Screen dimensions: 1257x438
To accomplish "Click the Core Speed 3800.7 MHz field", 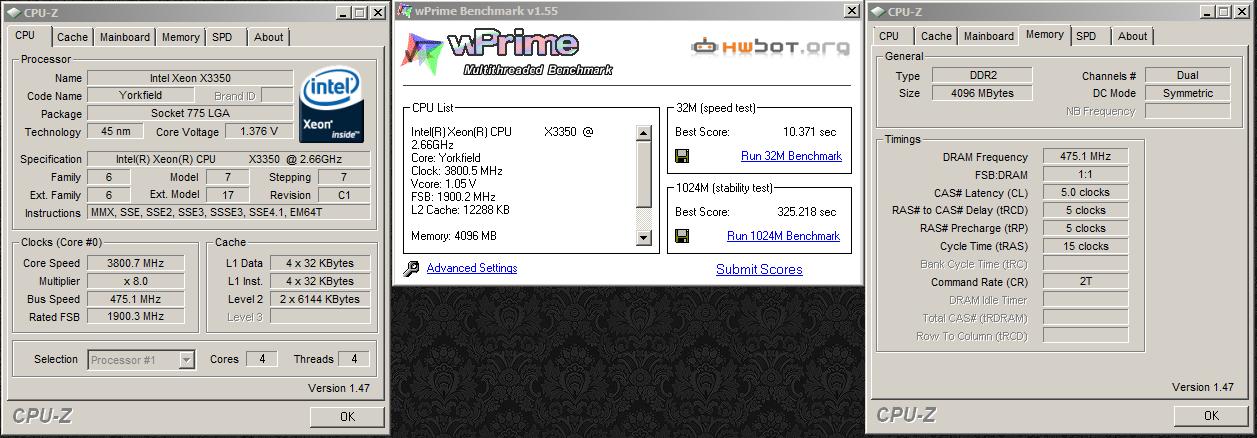I will (136, 263).
